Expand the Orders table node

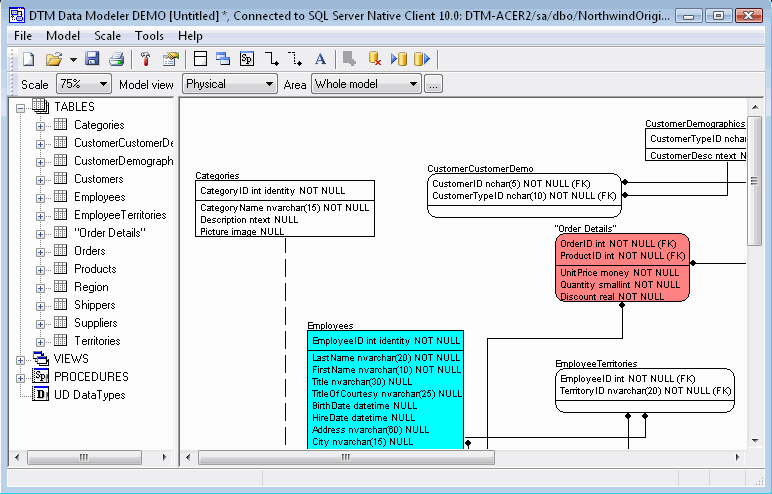[40, 252]
